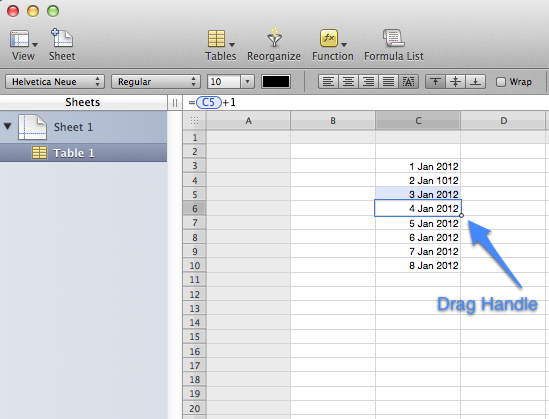This screenshot has width=549, height=419.
Task: Align text left
Action: (x=328, y=82)
